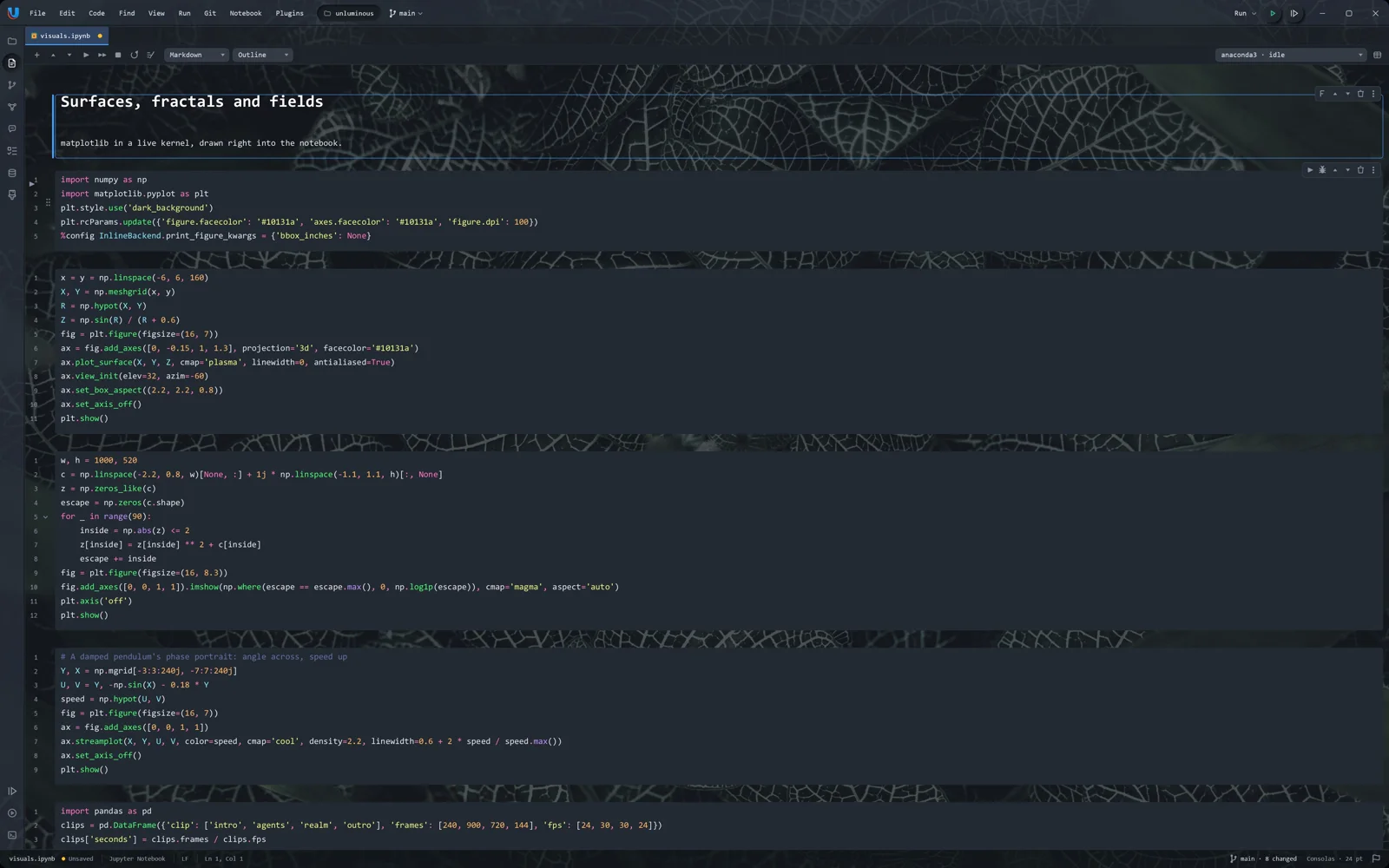Click the 'Jupyter Notebook' language mode label
This screenshot has height=868, width=1389.
coord(137,858)
